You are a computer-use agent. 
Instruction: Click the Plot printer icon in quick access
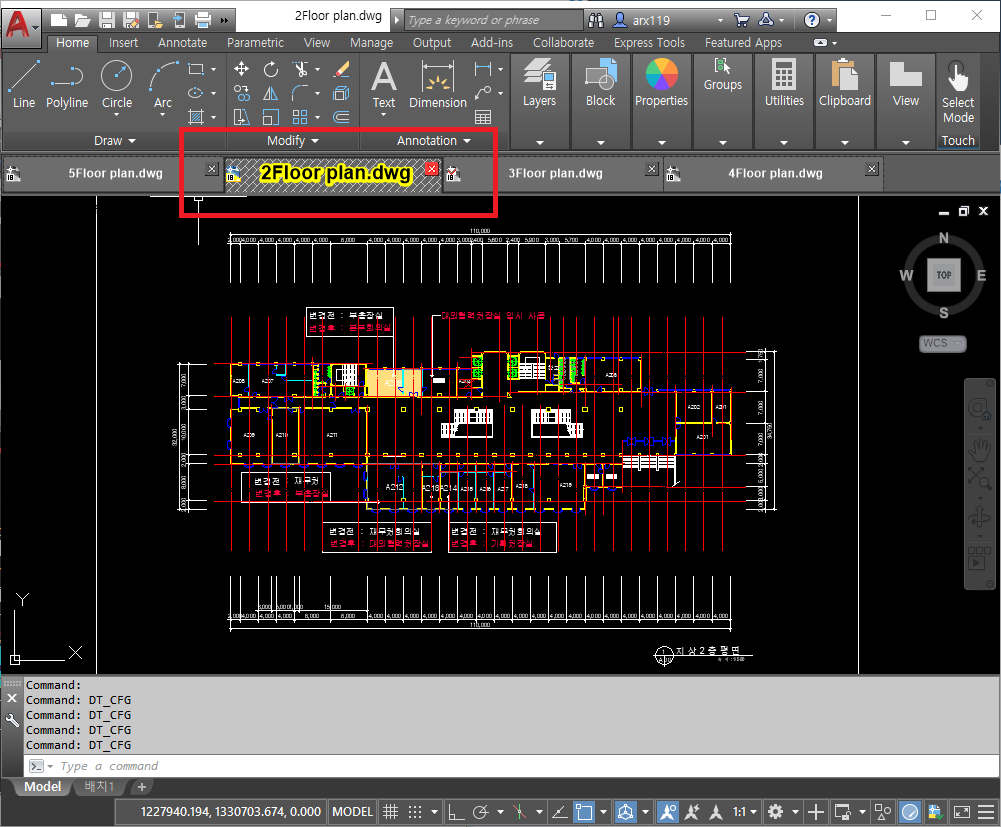click(203, 19)
